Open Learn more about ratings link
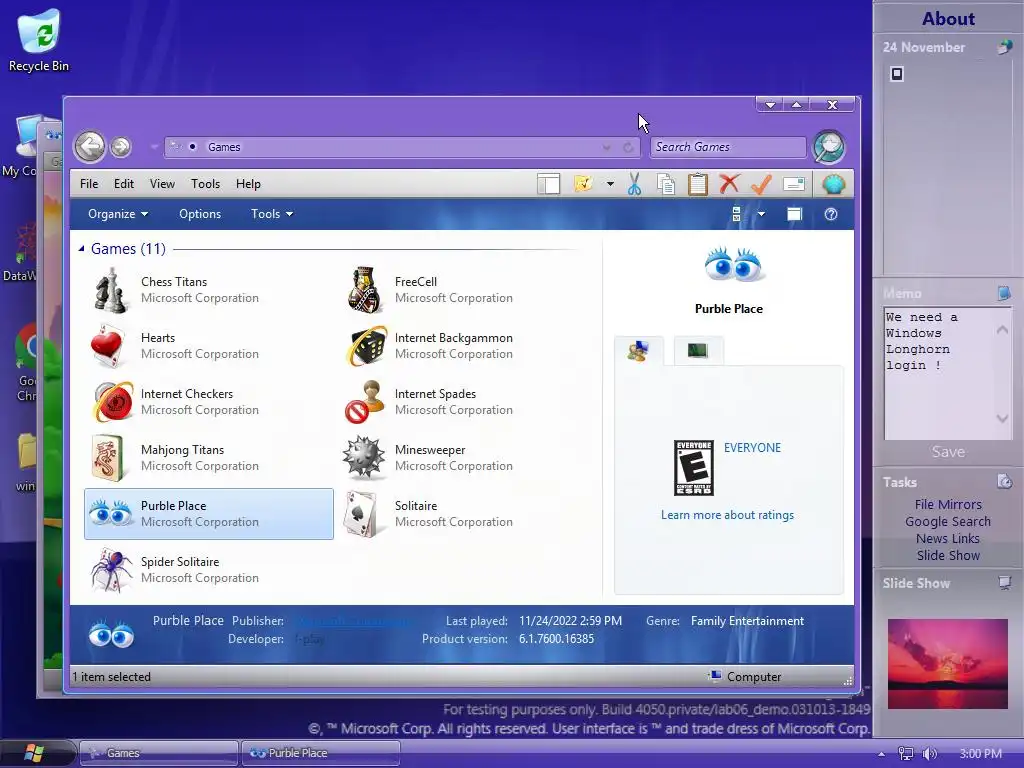This screenshot has height=768, width=1024. click(728, 515)
